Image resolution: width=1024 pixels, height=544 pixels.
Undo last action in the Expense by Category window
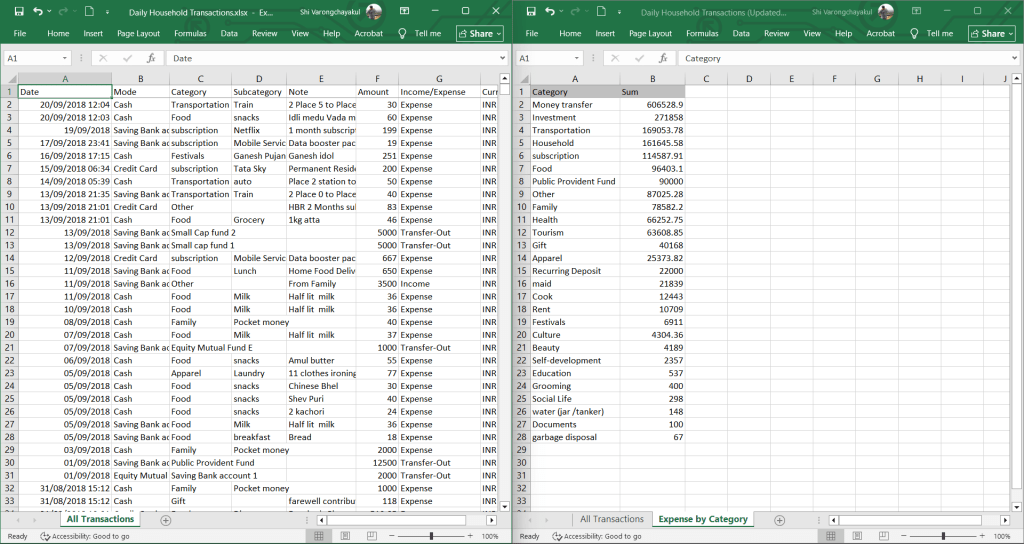pyautogui.click(x=549, y=11)
